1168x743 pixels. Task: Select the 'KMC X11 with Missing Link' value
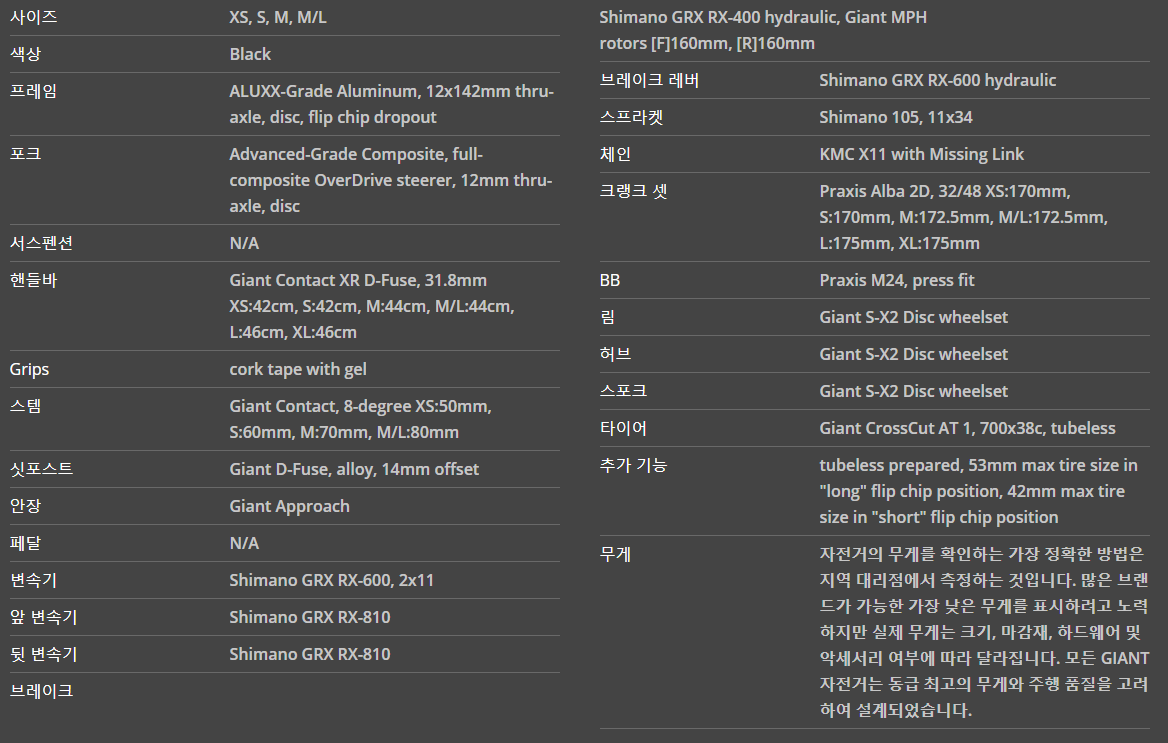(921, 154)
